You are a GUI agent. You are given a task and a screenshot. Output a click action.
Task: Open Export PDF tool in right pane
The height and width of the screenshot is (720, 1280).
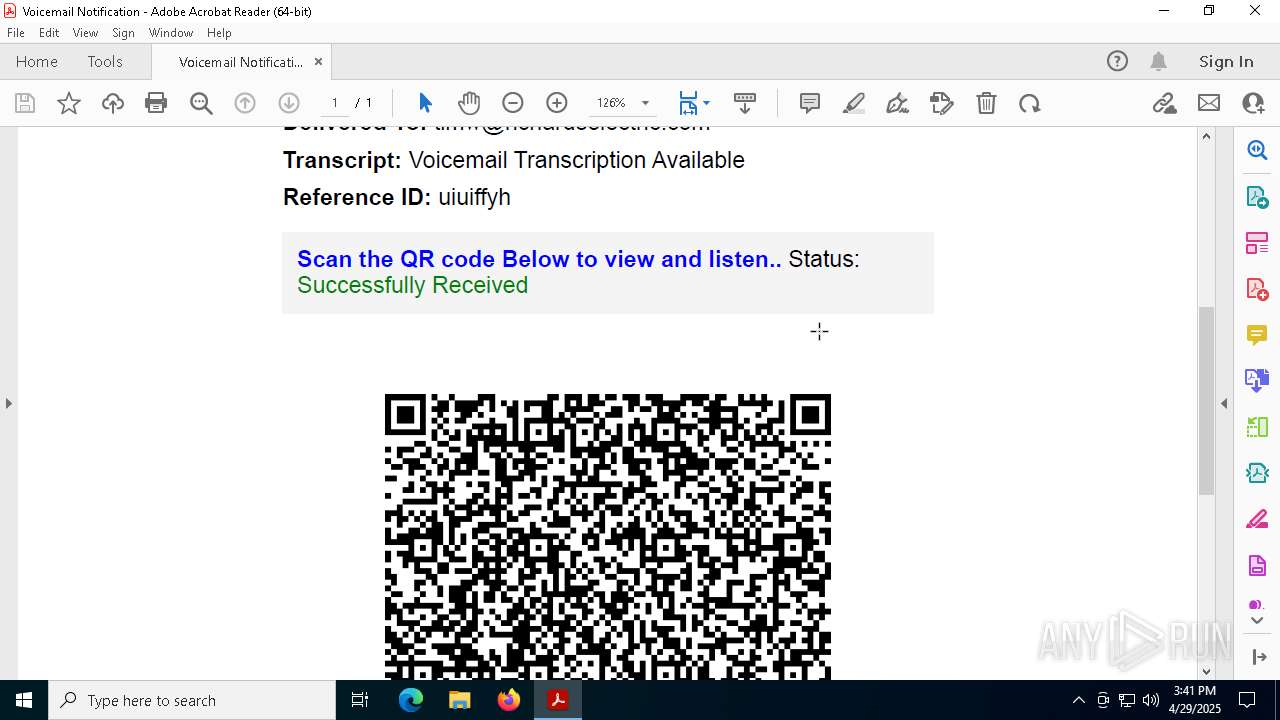tap(1257, 197)
